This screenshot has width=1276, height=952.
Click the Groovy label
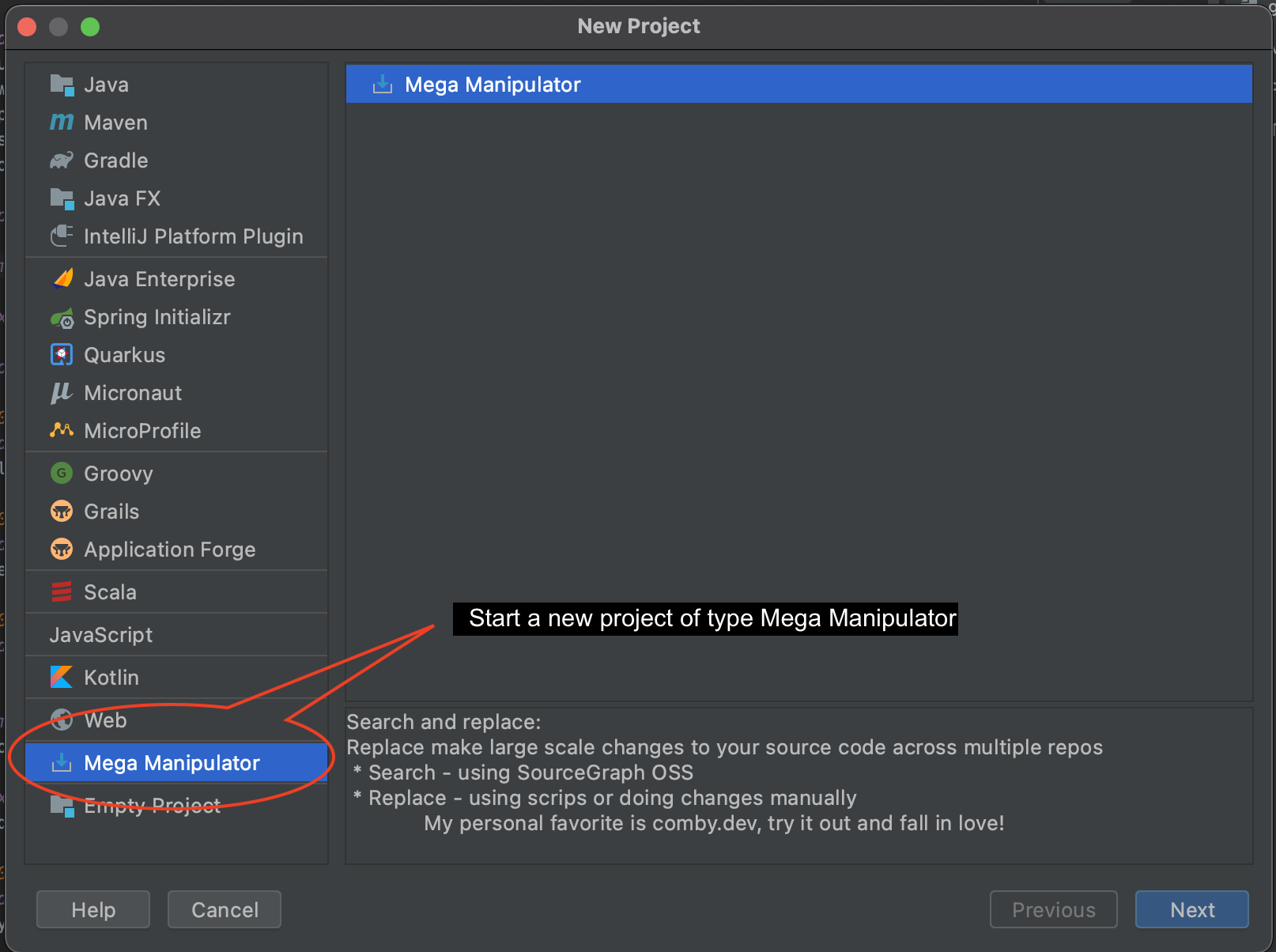(x=119, y=474)
